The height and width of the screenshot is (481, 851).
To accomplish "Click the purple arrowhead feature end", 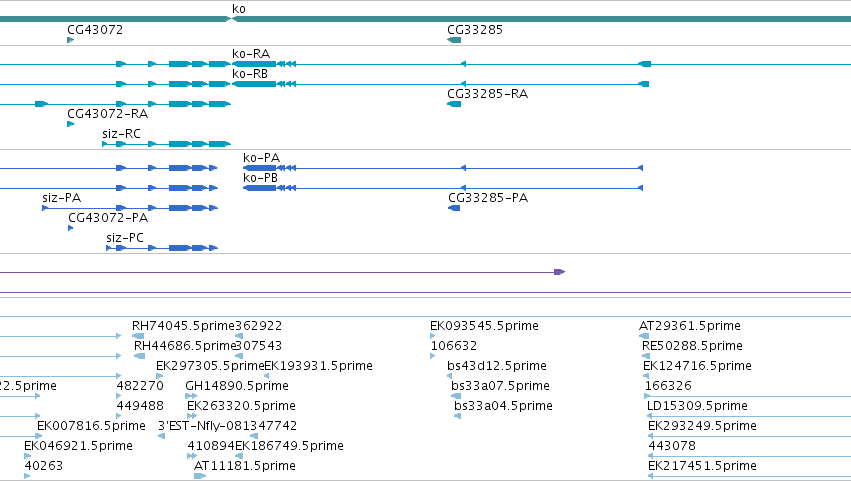I will (560, 272).
